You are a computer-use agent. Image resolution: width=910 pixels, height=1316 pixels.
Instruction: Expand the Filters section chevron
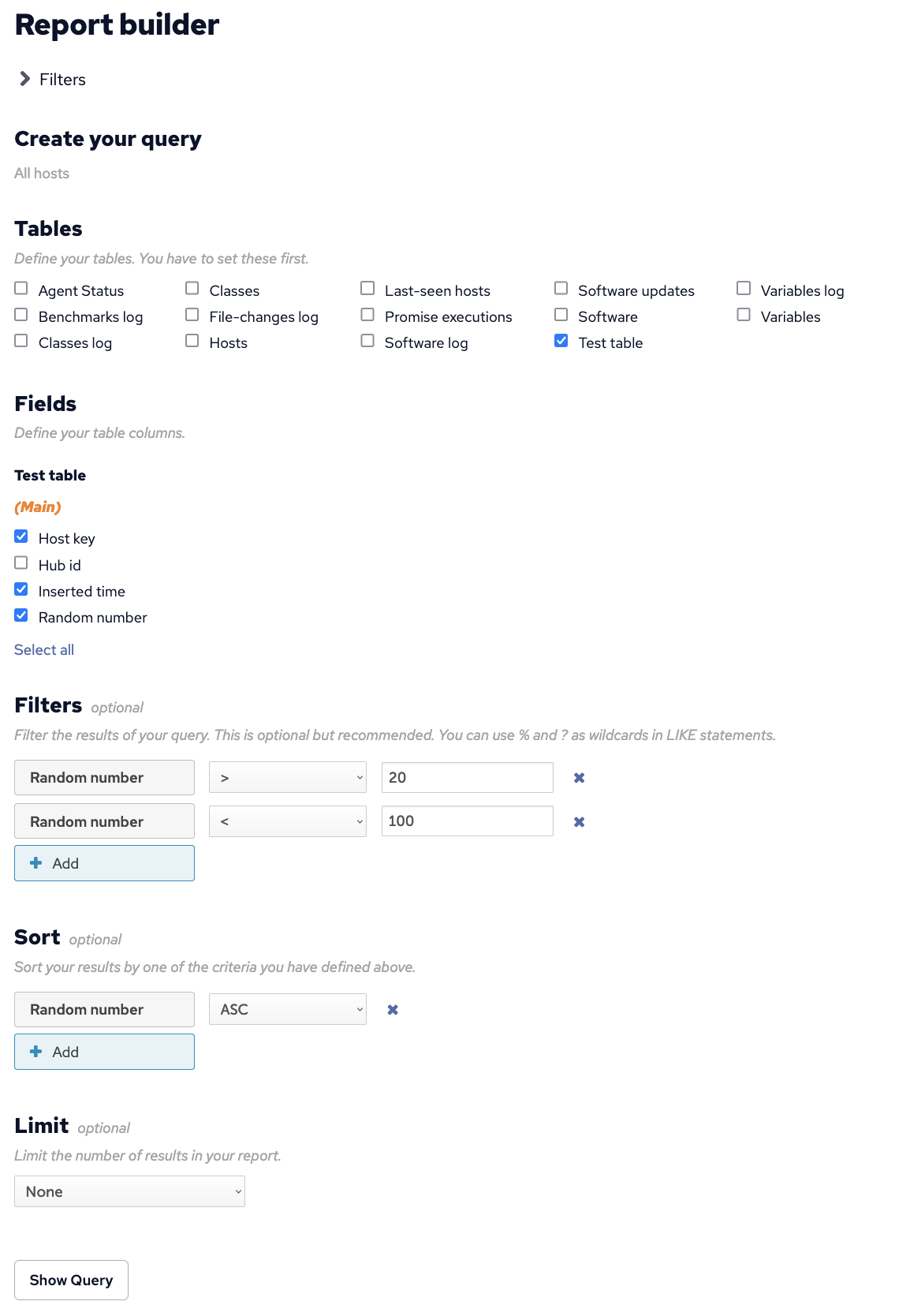point(24,79)
